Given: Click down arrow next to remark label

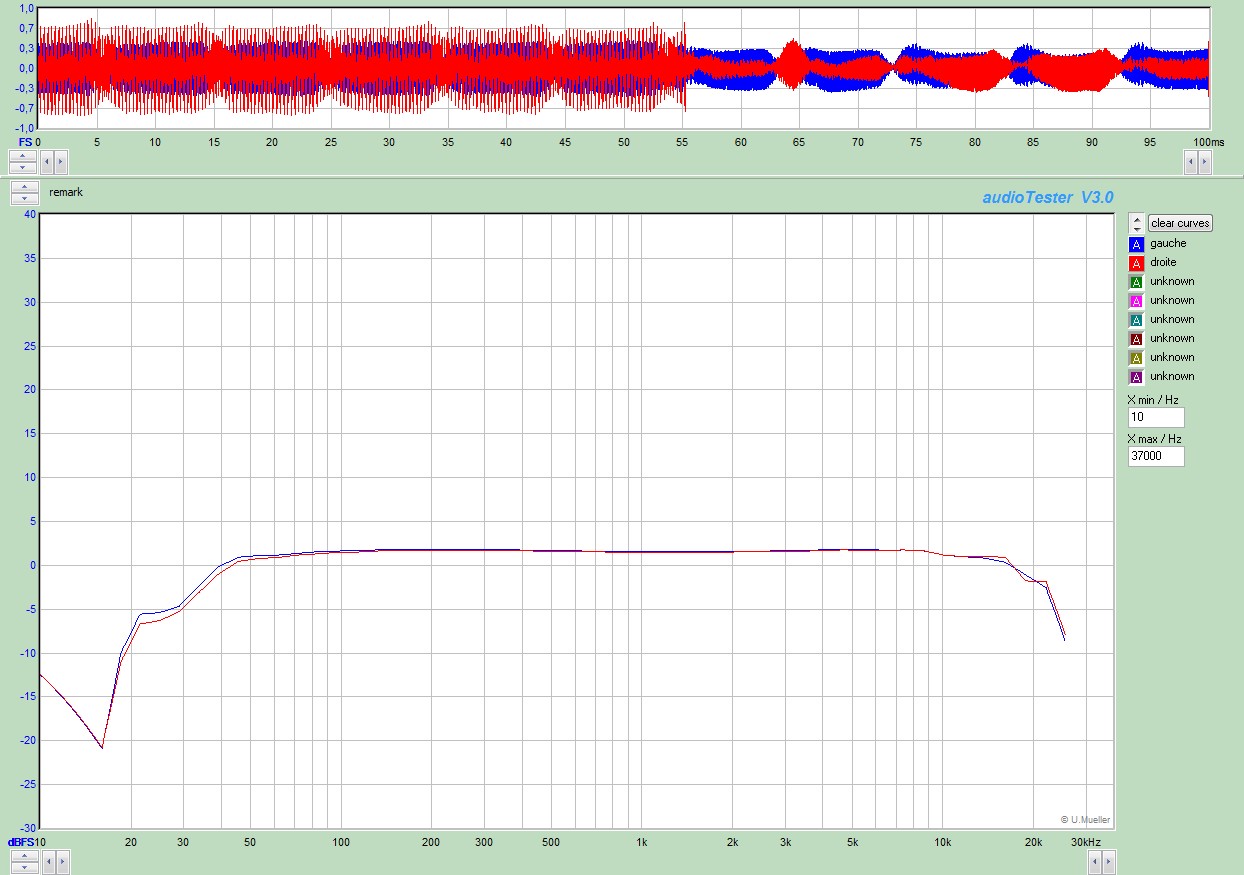Looking at the screenshot, I should (23, 198).
